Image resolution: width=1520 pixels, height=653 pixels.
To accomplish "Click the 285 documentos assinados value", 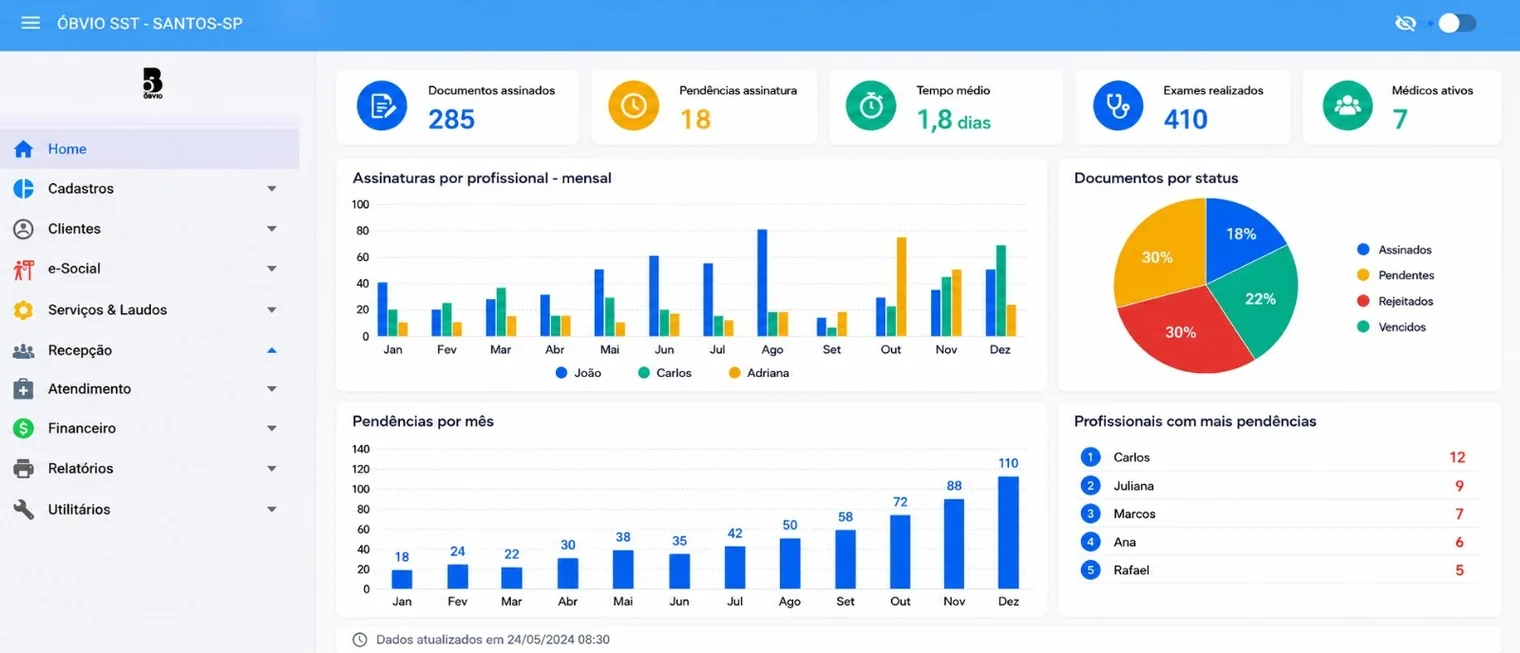I will (x=452, y=120).
